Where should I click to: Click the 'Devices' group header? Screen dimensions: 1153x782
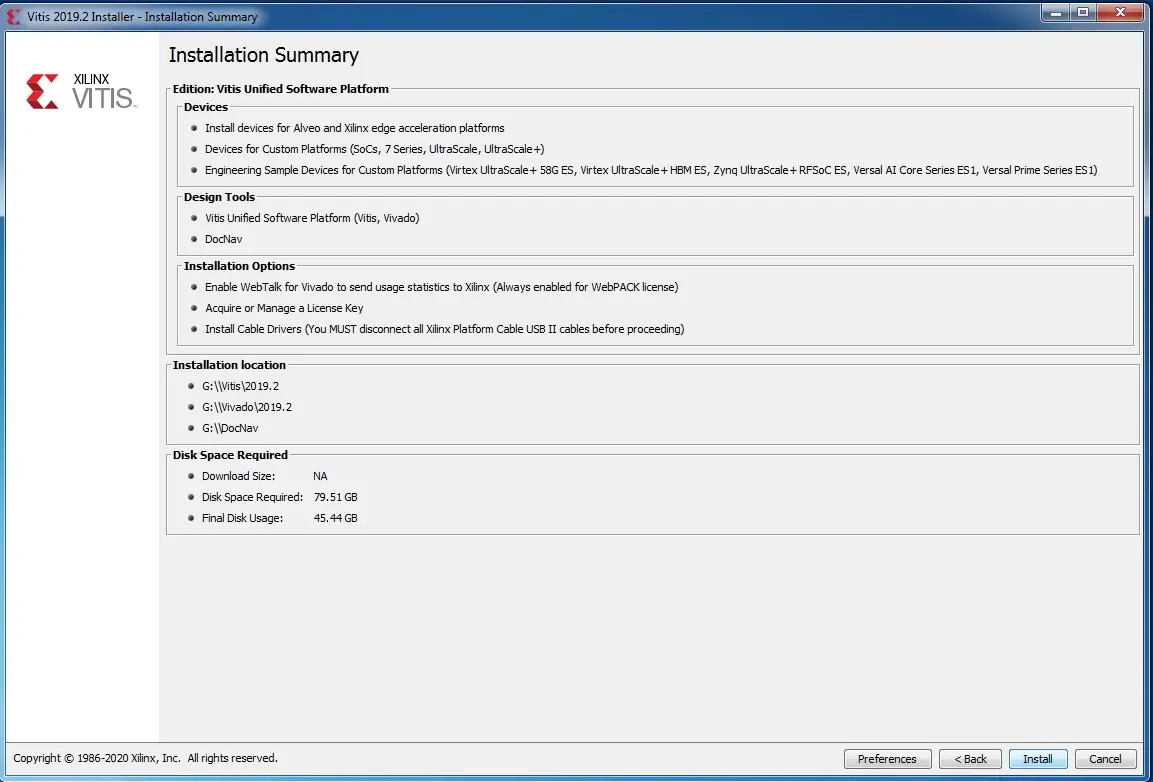(206, 107)
